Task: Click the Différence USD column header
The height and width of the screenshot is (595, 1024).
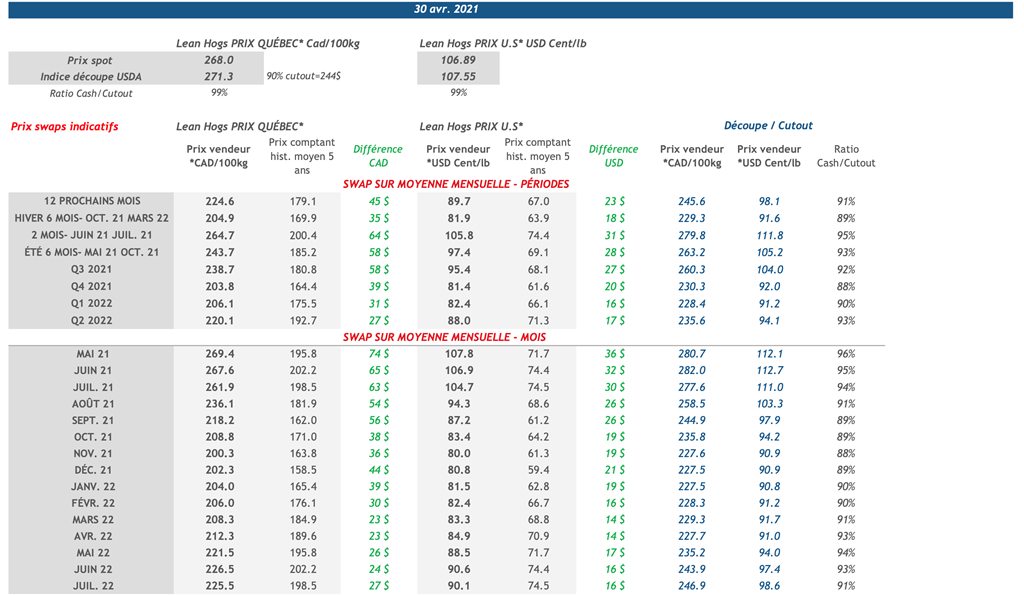Action: (x=613, y=156)
